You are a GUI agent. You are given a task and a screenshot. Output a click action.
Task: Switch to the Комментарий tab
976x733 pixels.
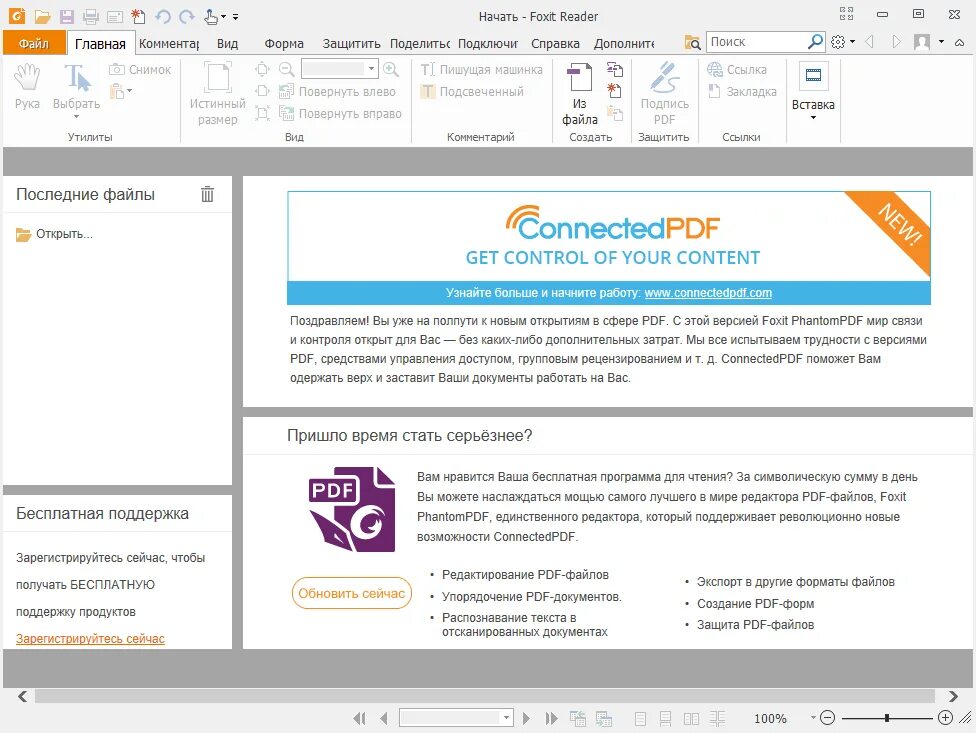[x=169, y=43]
